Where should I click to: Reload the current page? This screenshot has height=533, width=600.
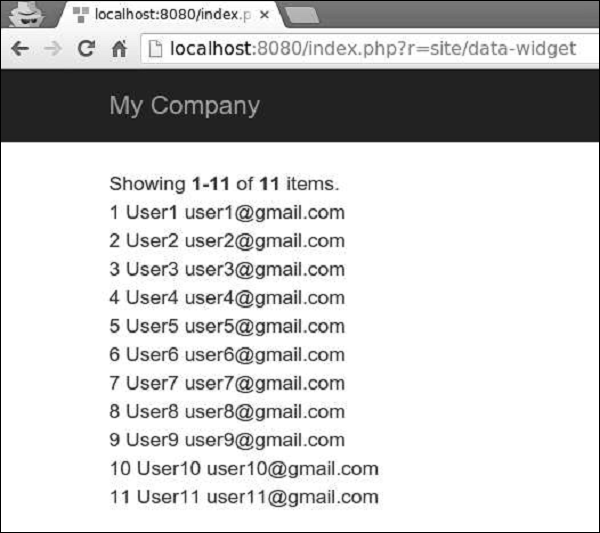click(x=86, y=48)
